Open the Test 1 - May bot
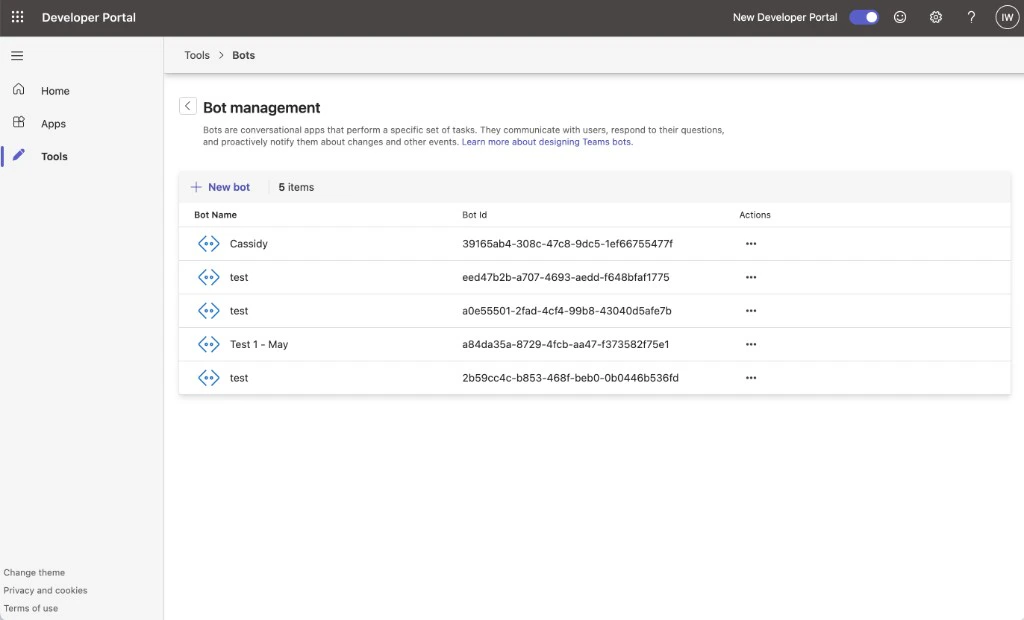This screenshot has width=1024, height=620. click(259, 344)
